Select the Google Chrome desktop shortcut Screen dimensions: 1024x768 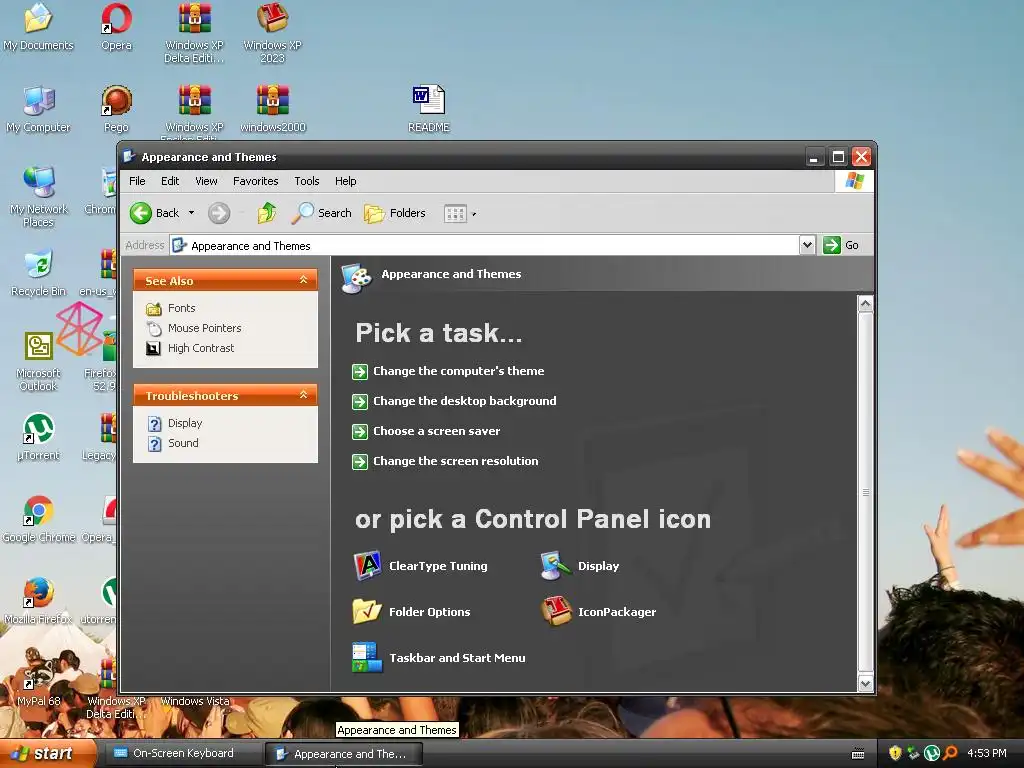coord(39,519)
